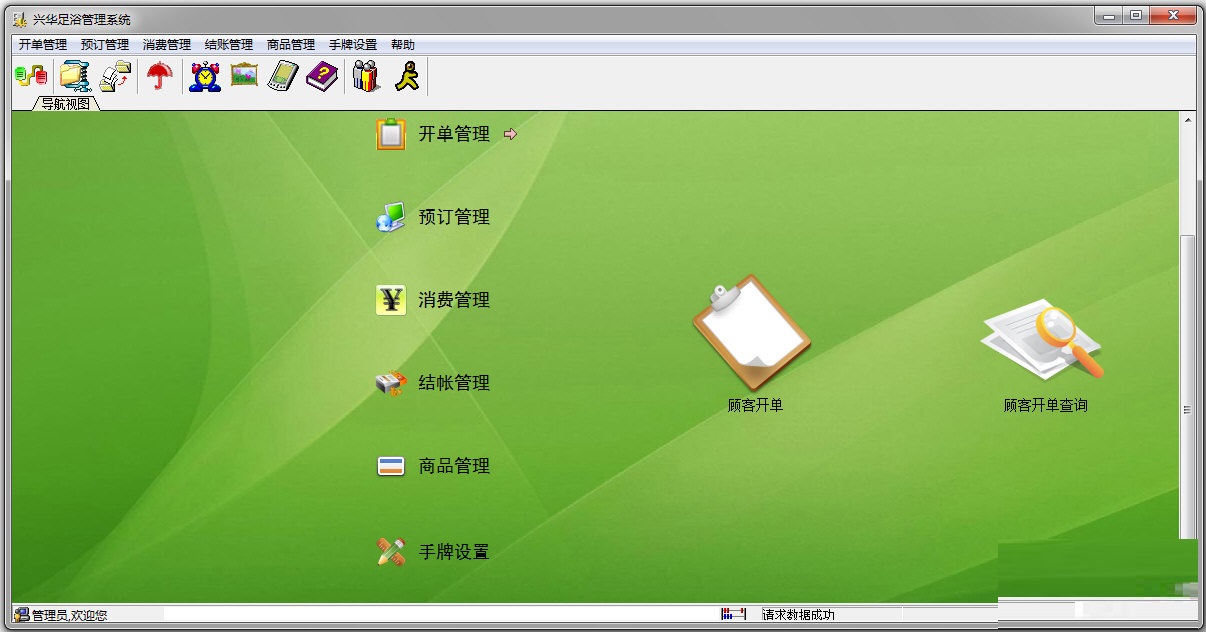1206x632 pixels.
Task: Click the file transfer toolbar icon
Action: pyautogui.click(x=115, y=74)
